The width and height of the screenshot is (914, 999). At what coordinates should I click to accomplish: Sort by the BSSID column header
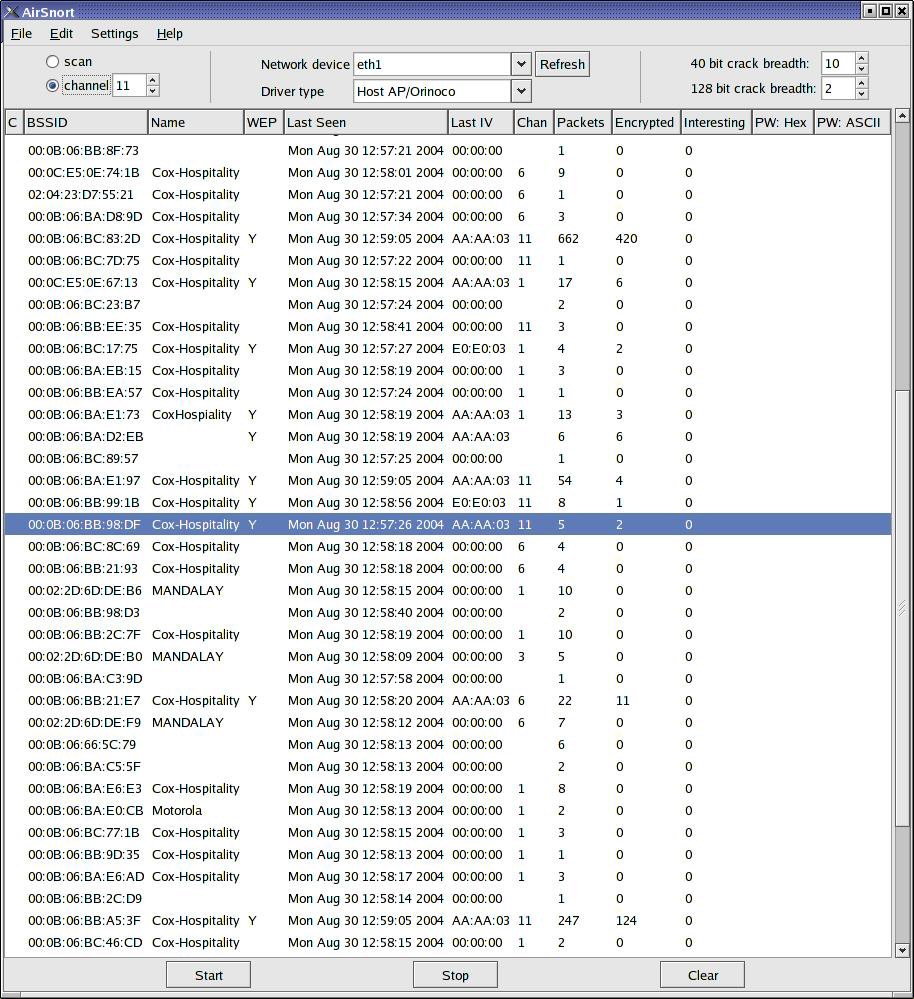85,122
